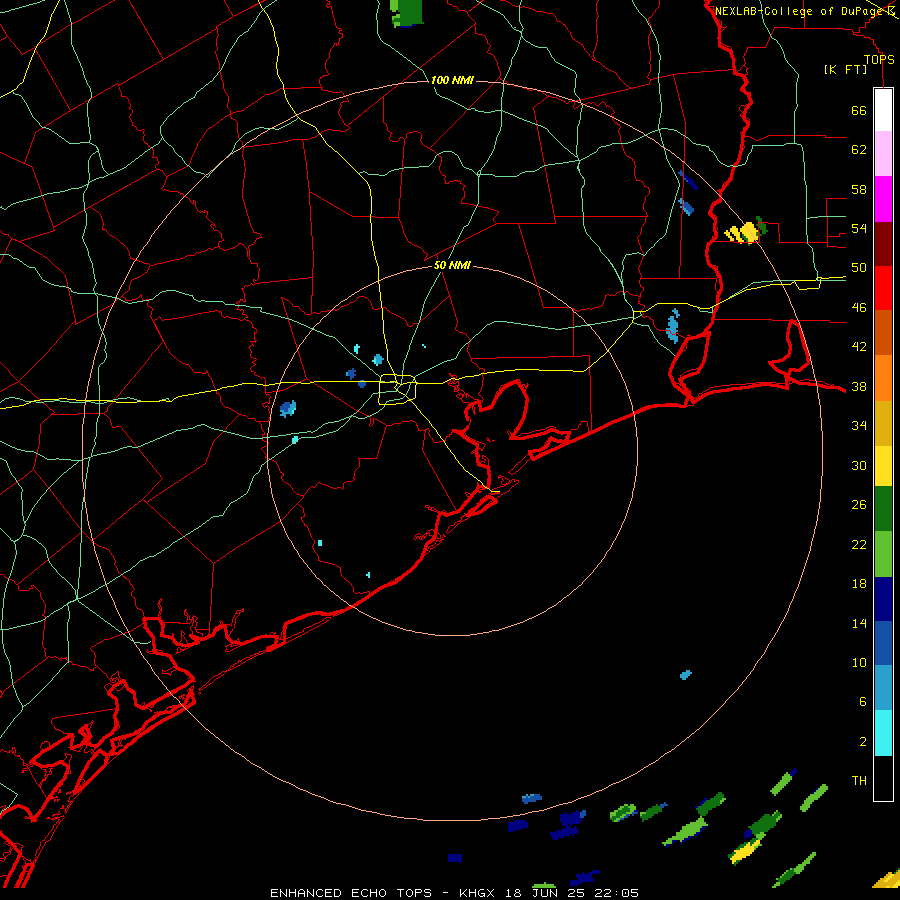900x900 pixels.
Task: Click the '[K FT]' units label
Action: click(846, 70)
